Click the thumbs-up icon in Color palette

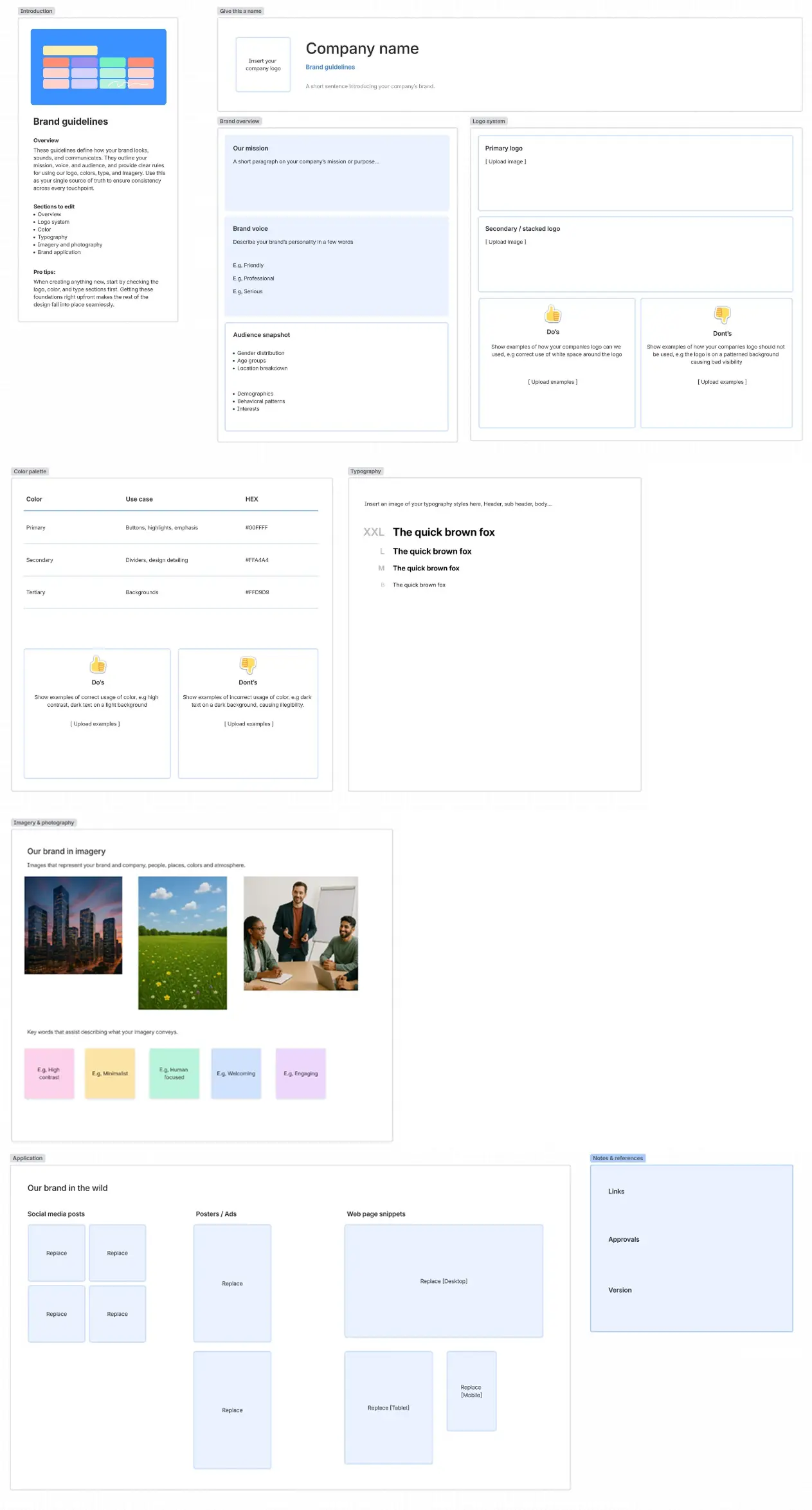(98, 664)
